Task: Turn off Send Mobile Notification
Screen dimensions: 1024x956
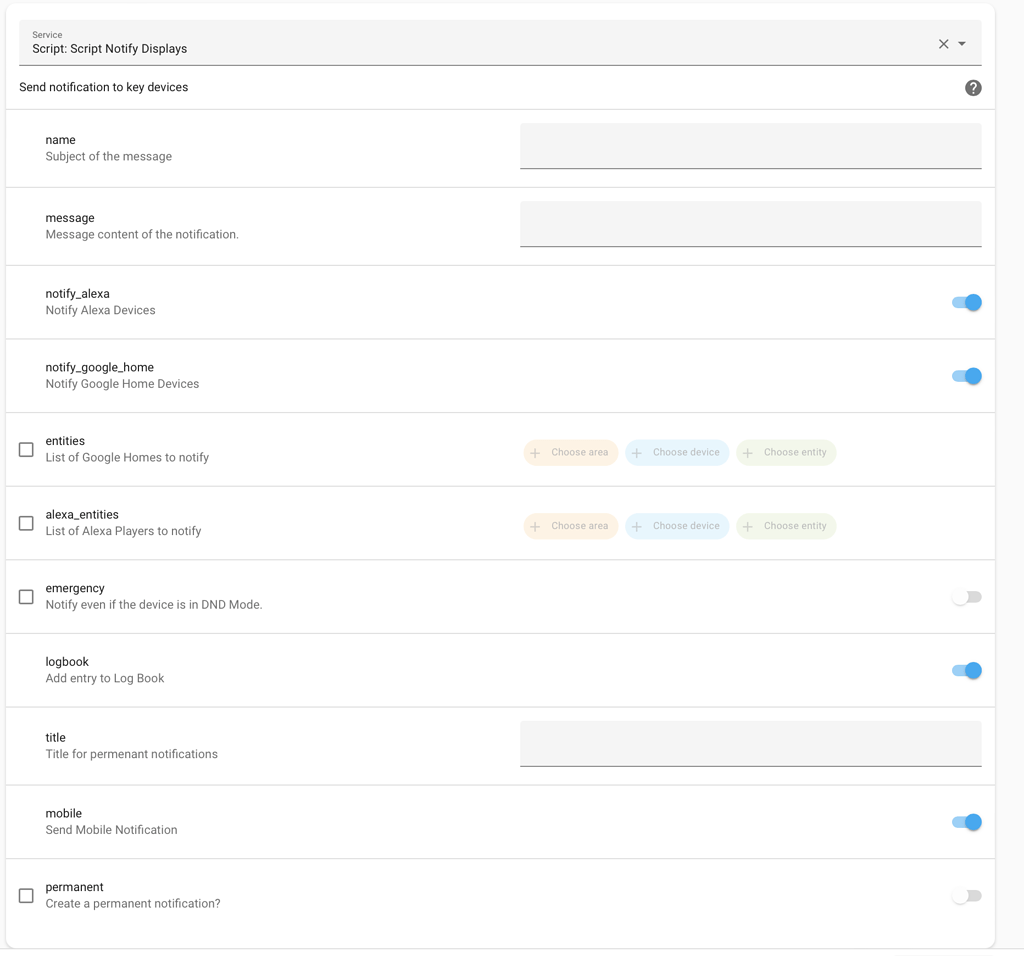Action: (x=965, y=822)
